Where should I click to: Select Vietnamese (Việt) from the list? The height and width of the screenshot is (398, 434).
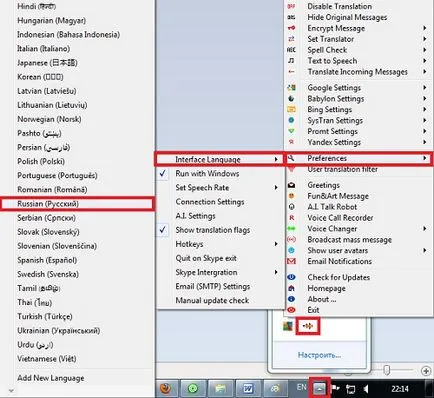(x=46, y=359)
